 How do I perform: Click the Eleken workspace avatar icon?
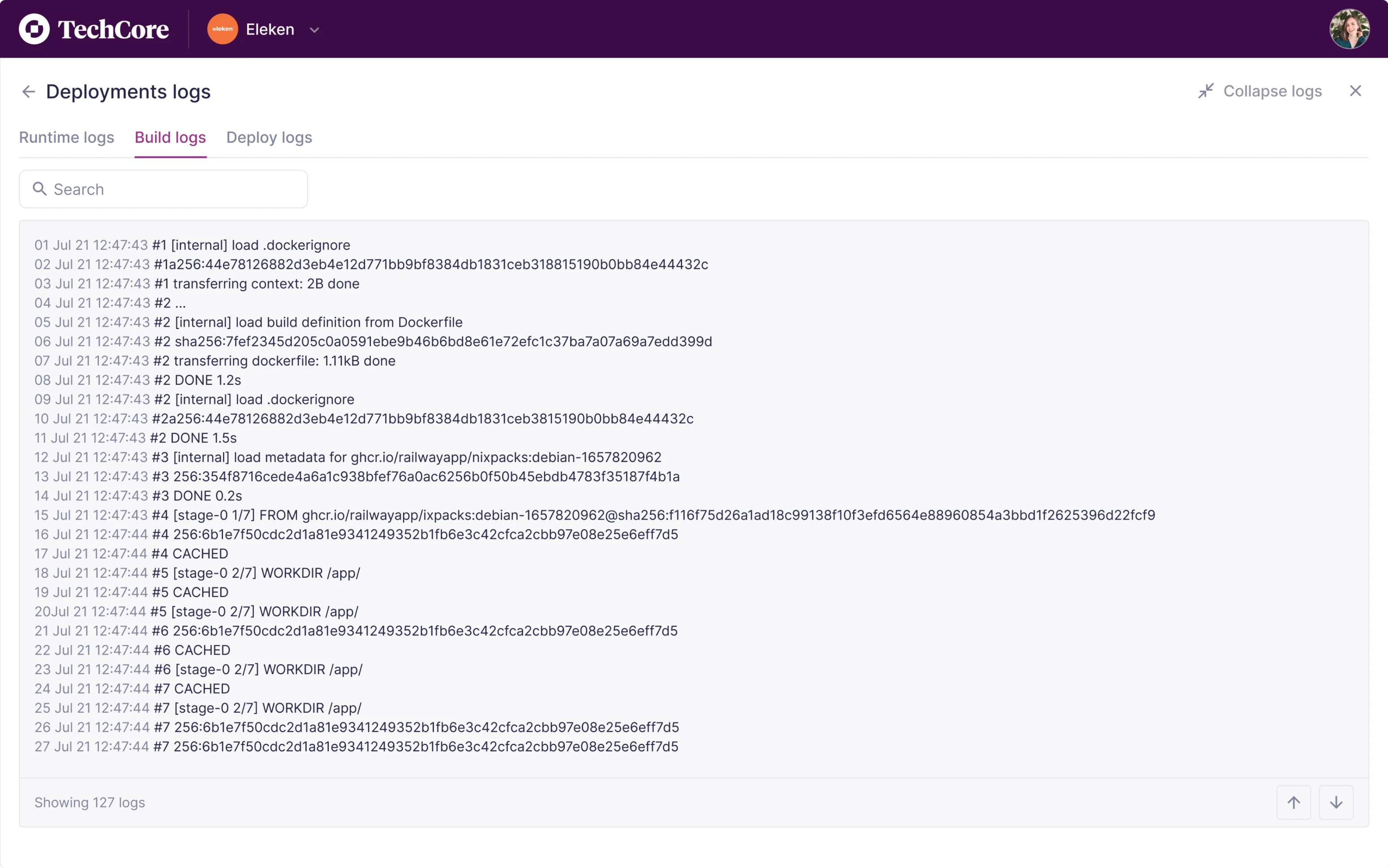[x=223, y=29]
